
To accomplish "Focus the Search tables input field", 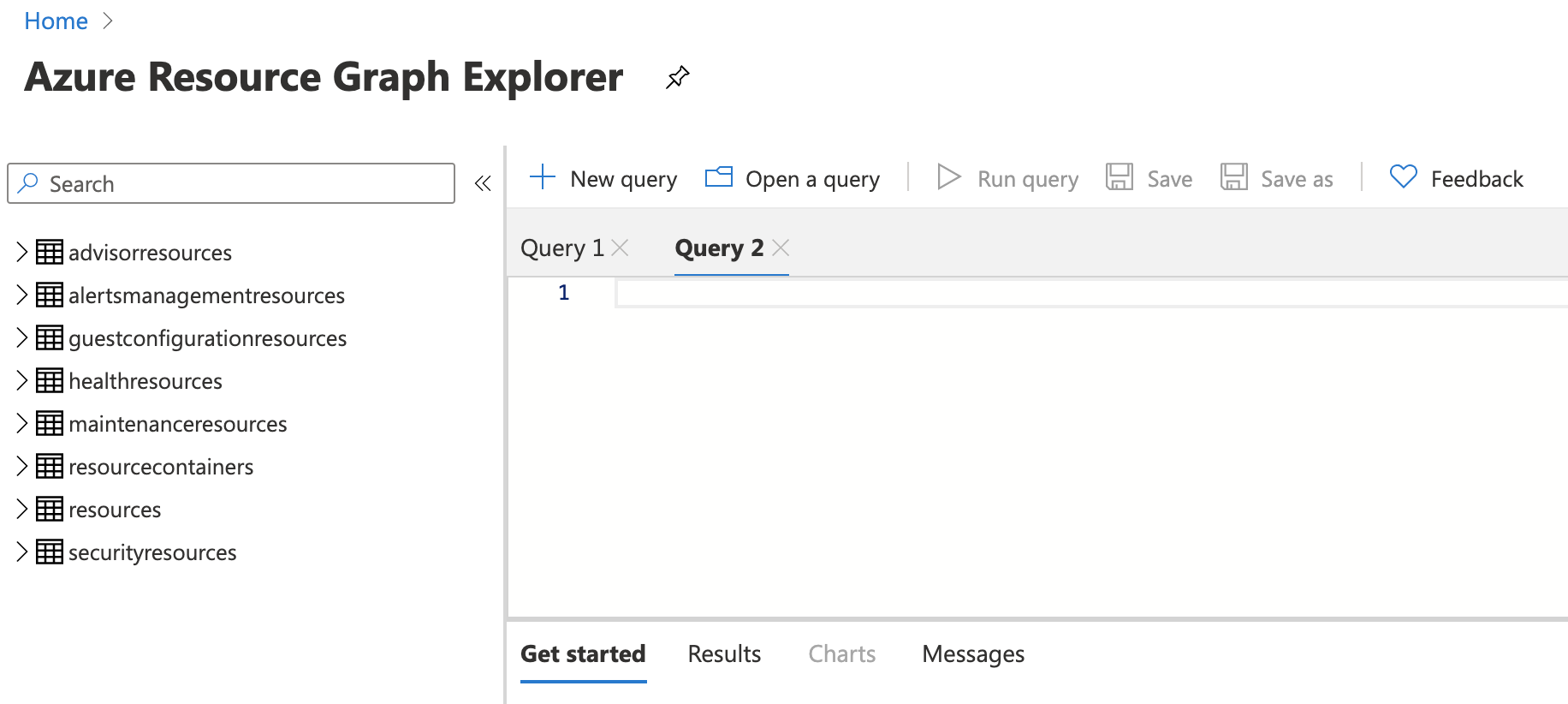I will (231, 183).
